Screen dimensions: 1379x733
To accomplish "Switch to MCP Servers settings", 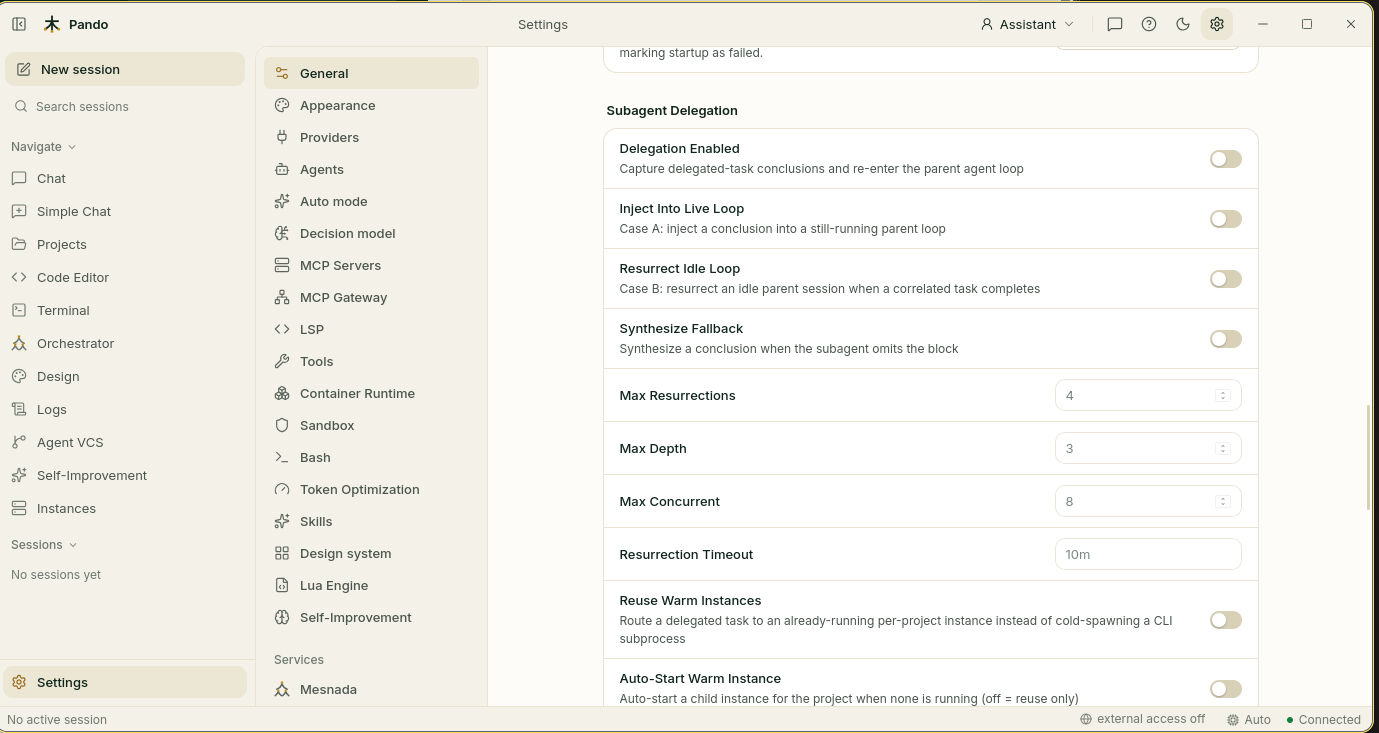I will tap(371, 265).
